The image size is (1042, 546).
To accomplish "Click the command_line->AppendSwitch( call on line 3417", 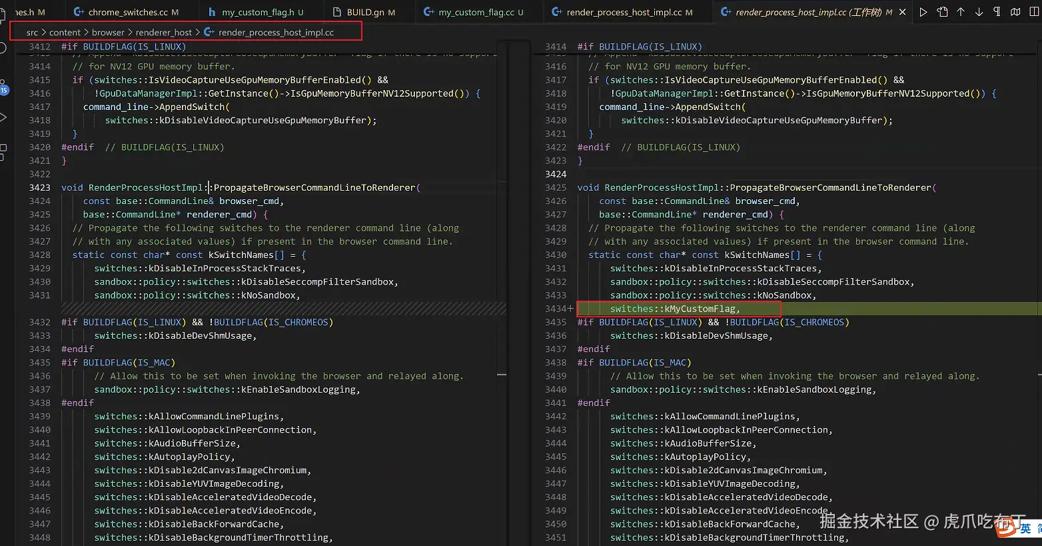I will pyautogui.click(x=156, y=107).
